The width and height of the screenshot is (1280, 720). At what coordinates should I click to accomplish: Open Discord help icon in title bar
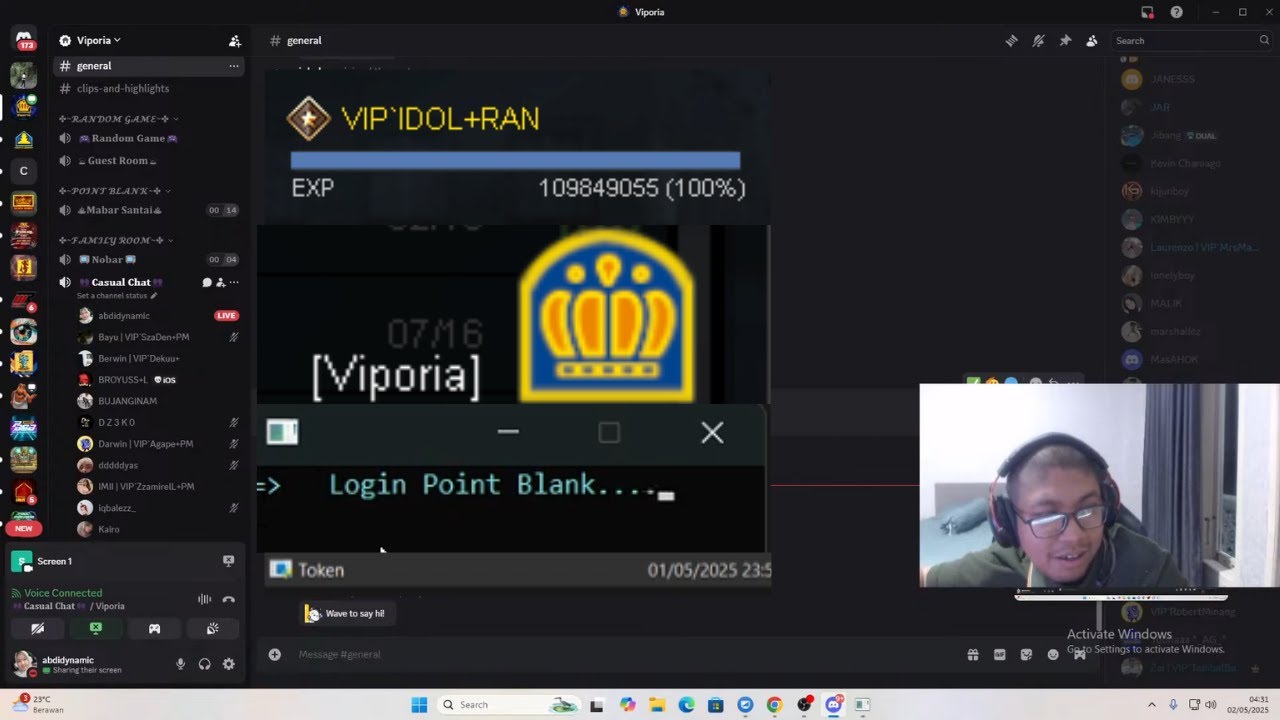click(1176, 12)
